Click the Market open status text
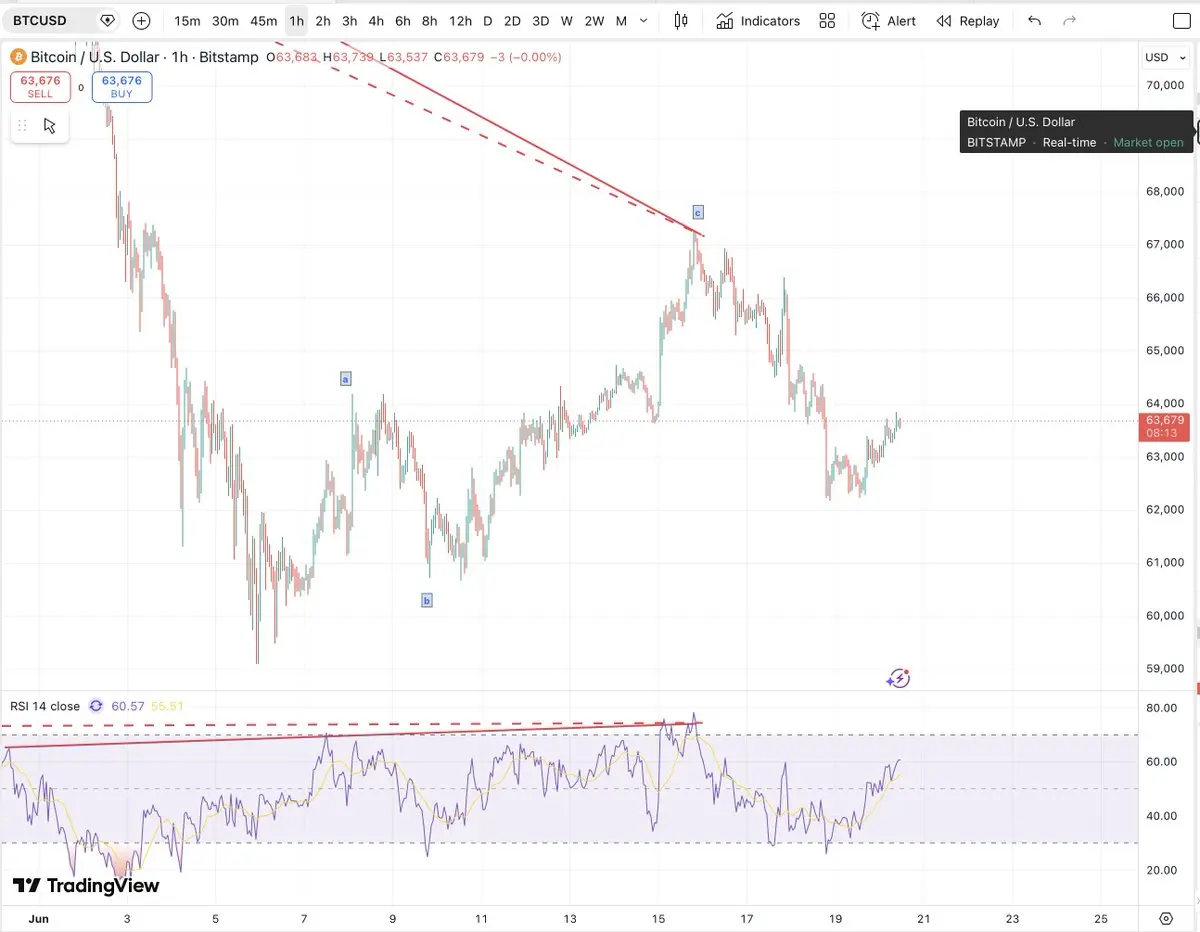Image resolution: width=1200 pixels, height=932 pixels. pos(1148,142)
